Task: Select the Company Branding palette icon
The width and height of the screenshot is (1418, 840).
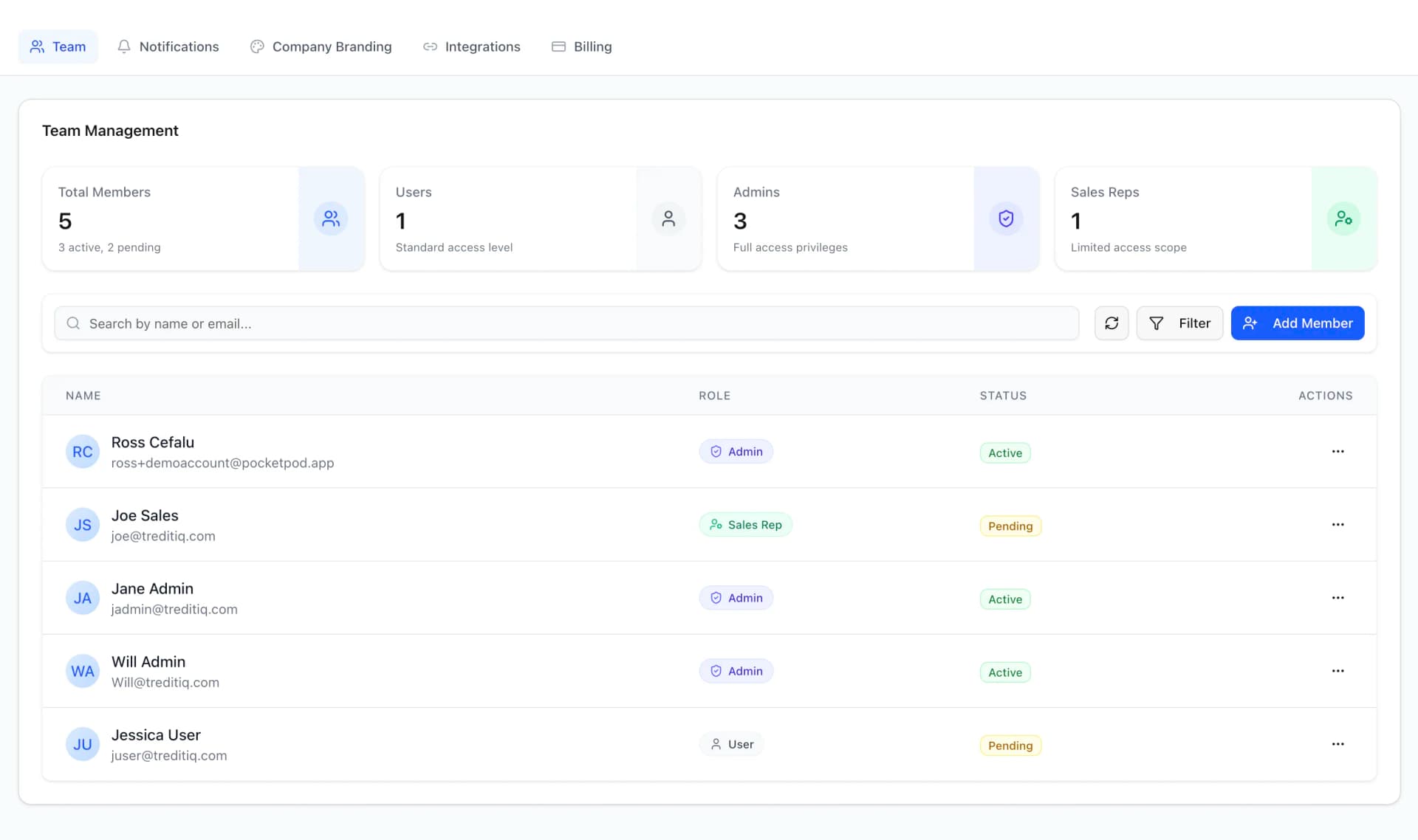Action: click(x=256, y=46)
